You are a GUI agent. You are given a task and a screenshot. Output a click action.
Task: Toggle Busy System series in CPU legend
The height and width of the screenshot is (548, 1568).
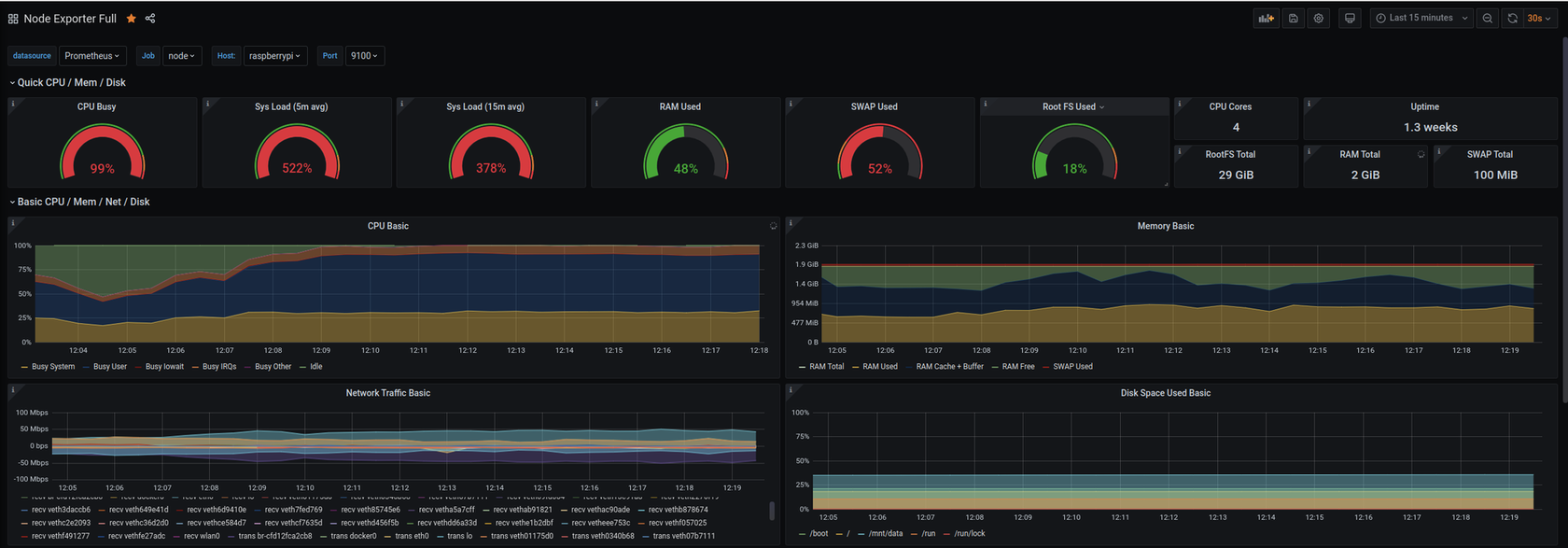click(53, 367)
